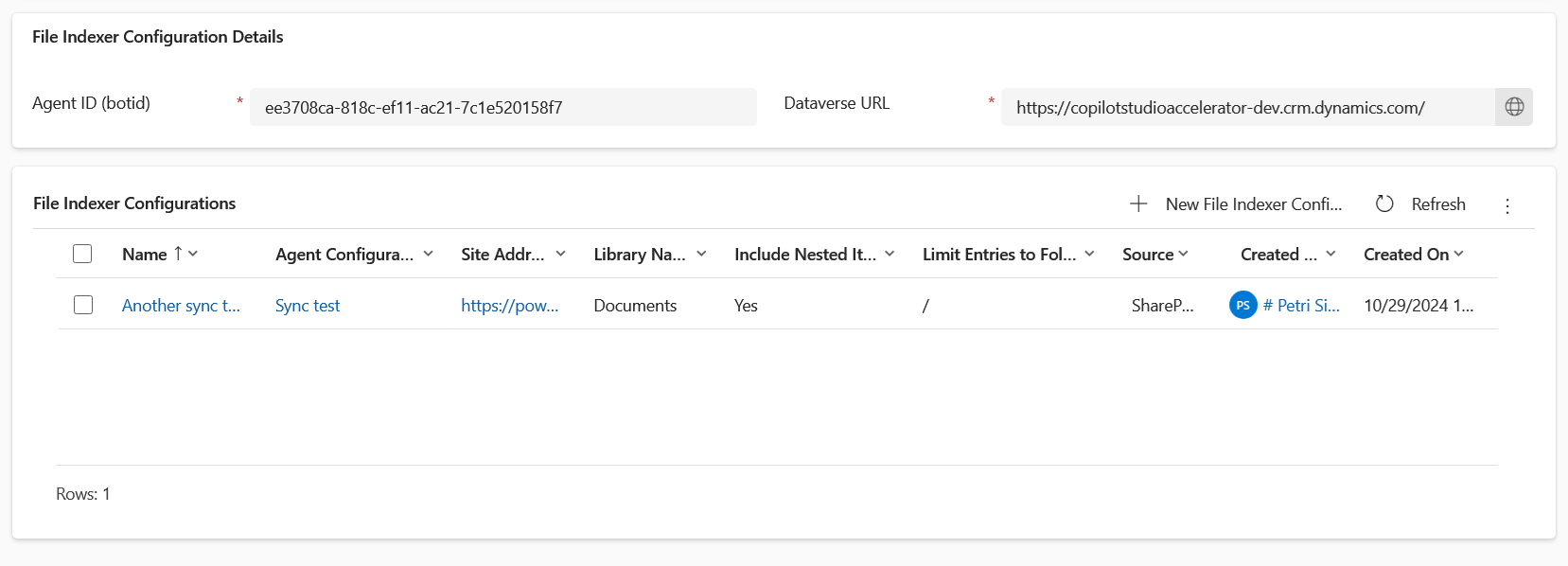Image resolution: width=1568 pixels, height=566 pixels.
Task: Click the Refresh button label
Action: point(1438,204)
